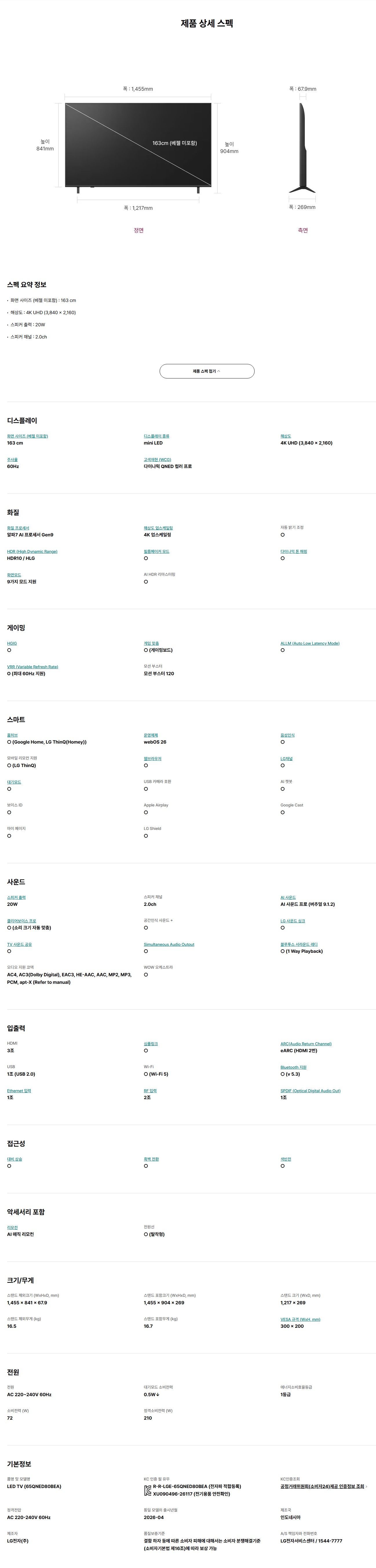The image size is (376, 1568).
Task: Open the 디스플레이 종류 glossary term
Action: 156,436
